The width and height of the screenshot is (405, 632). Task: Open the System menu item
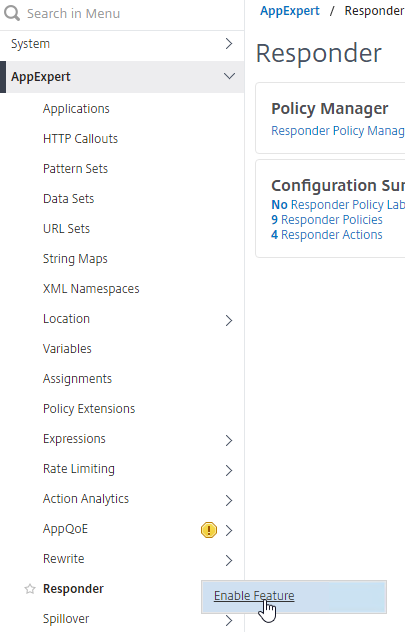[31, 44]
